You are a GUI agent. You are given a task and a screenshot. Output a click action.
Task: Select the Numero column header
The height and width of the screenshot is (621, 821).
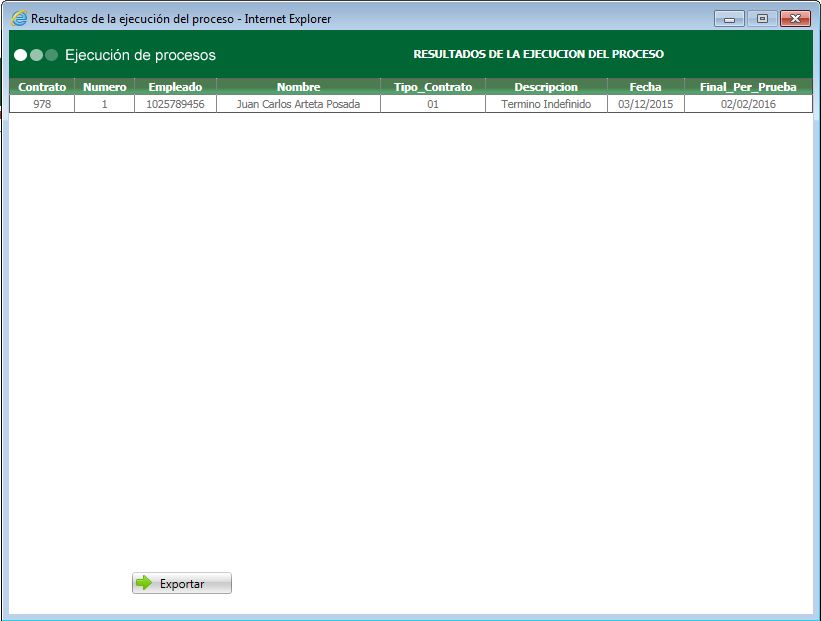(103, 87)
